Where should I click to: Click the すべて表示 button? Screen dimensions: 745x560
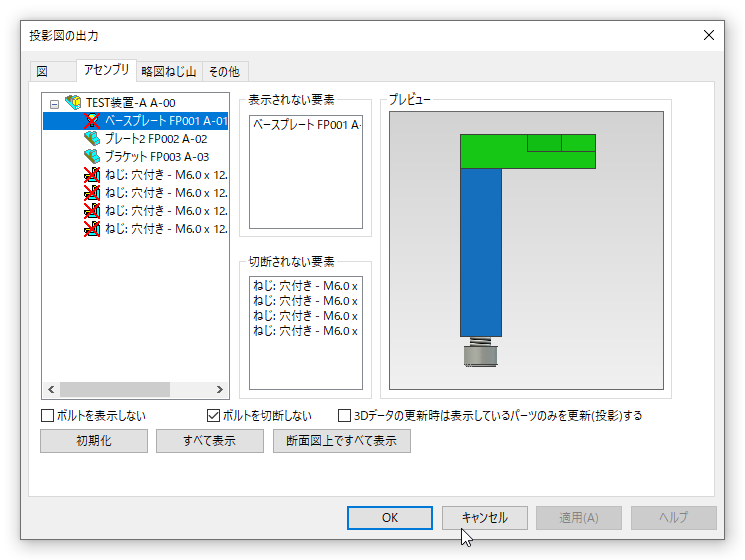pos(210,441)
